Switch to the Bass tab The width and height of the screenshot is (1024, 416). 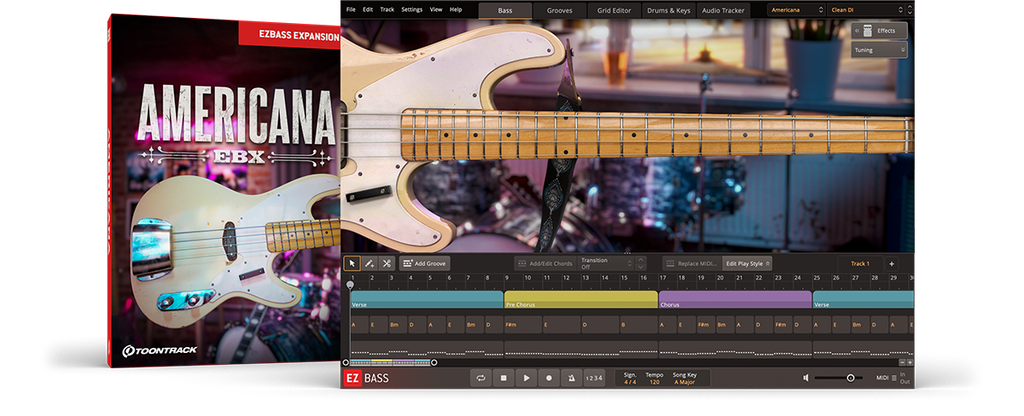pyautogui.click(x=505, y=10)
